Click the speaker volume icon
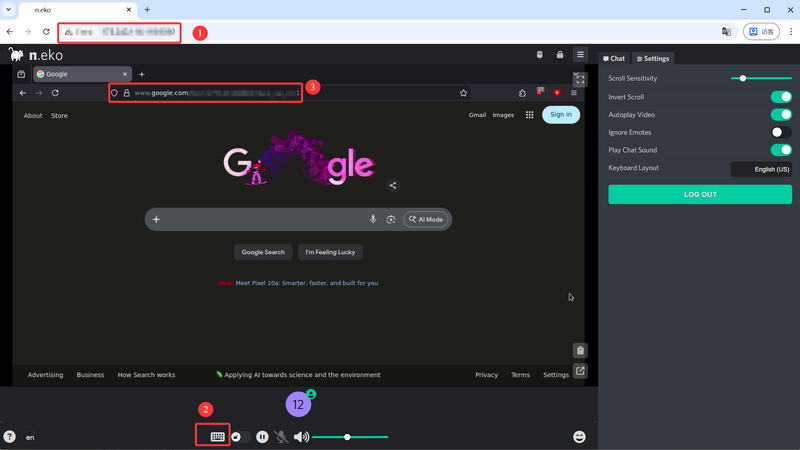Viewport: 800px width, 450px height. 301,437
